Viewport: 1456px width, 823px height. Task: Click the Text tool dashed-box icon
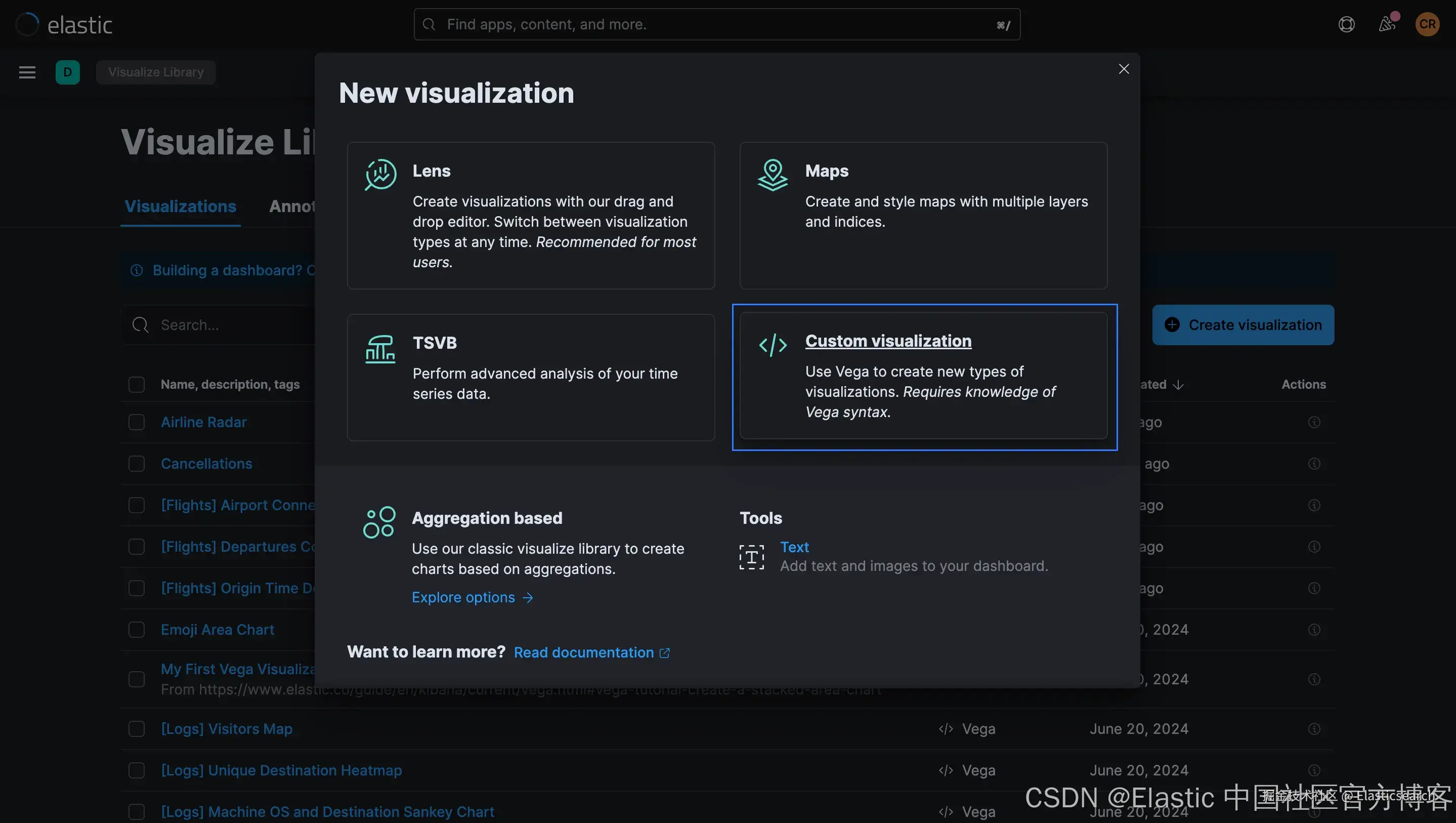[x=751, y=557]
